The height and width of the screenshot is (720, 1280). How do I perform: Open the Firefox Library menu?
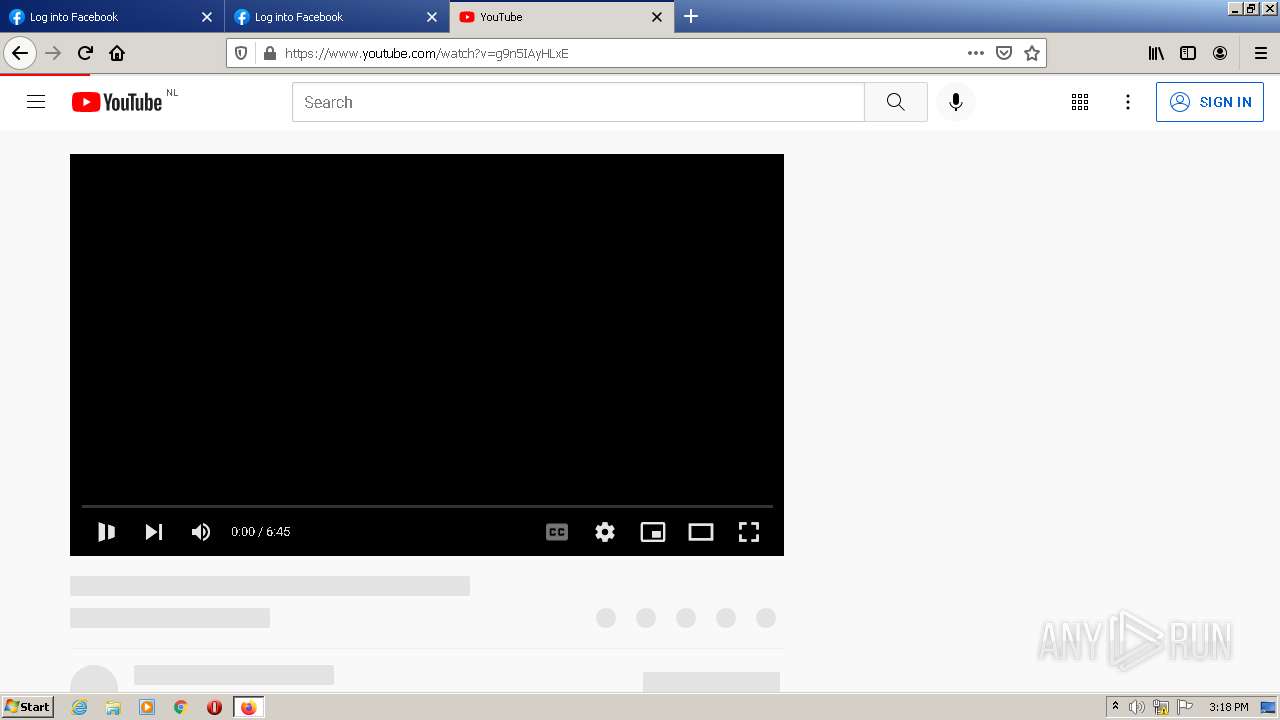[1156, 53]
